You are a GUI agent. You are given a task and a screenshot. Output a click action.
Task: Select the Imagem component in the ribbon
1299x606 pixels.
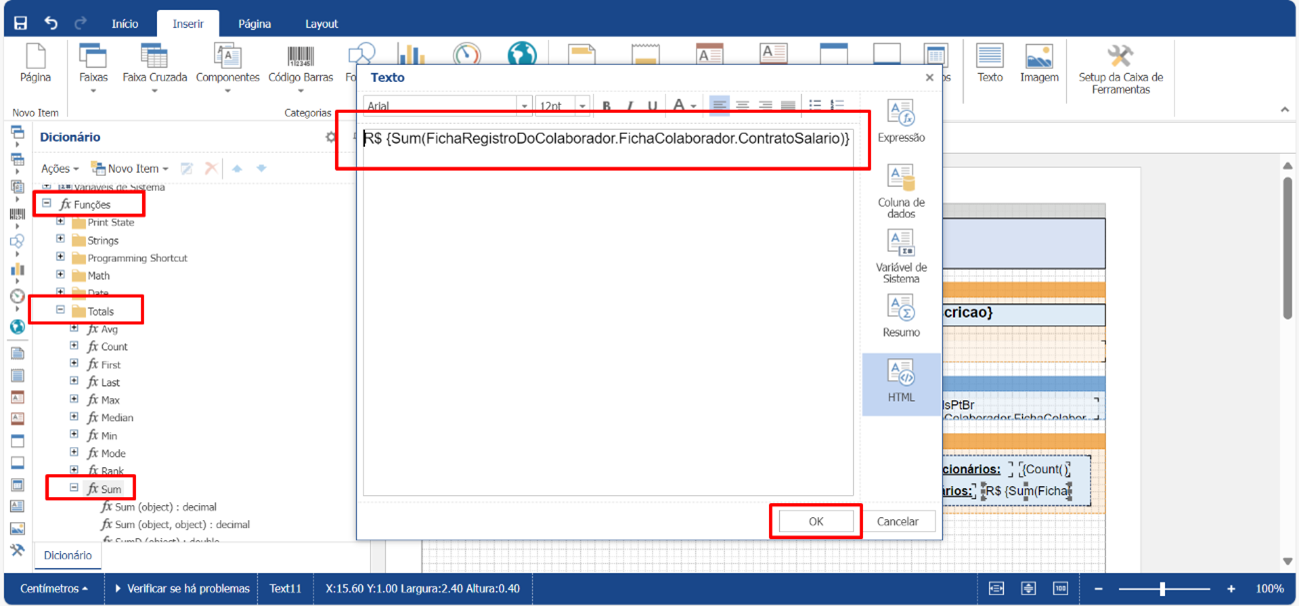coord(1039,62)
